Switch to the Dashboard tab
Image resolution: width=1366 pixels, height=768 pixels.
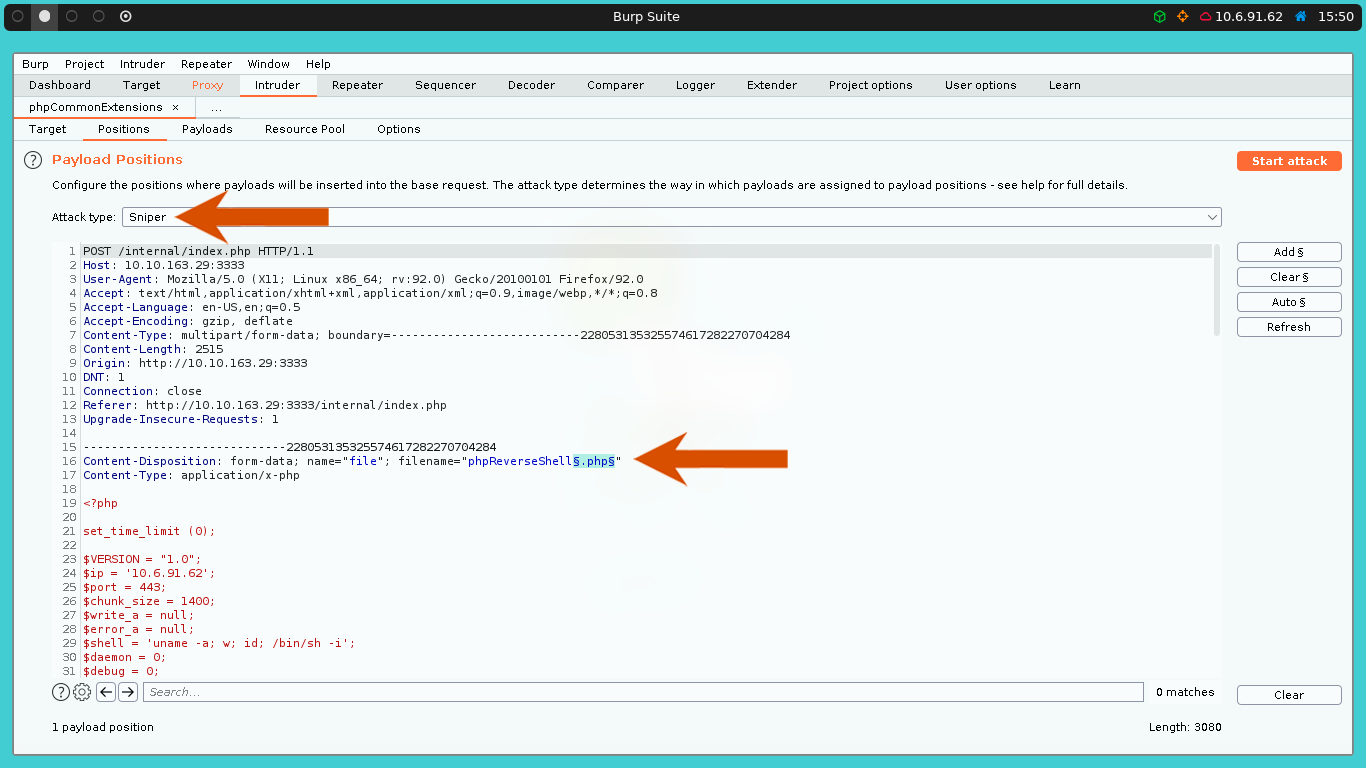click(x=60, y=85)
